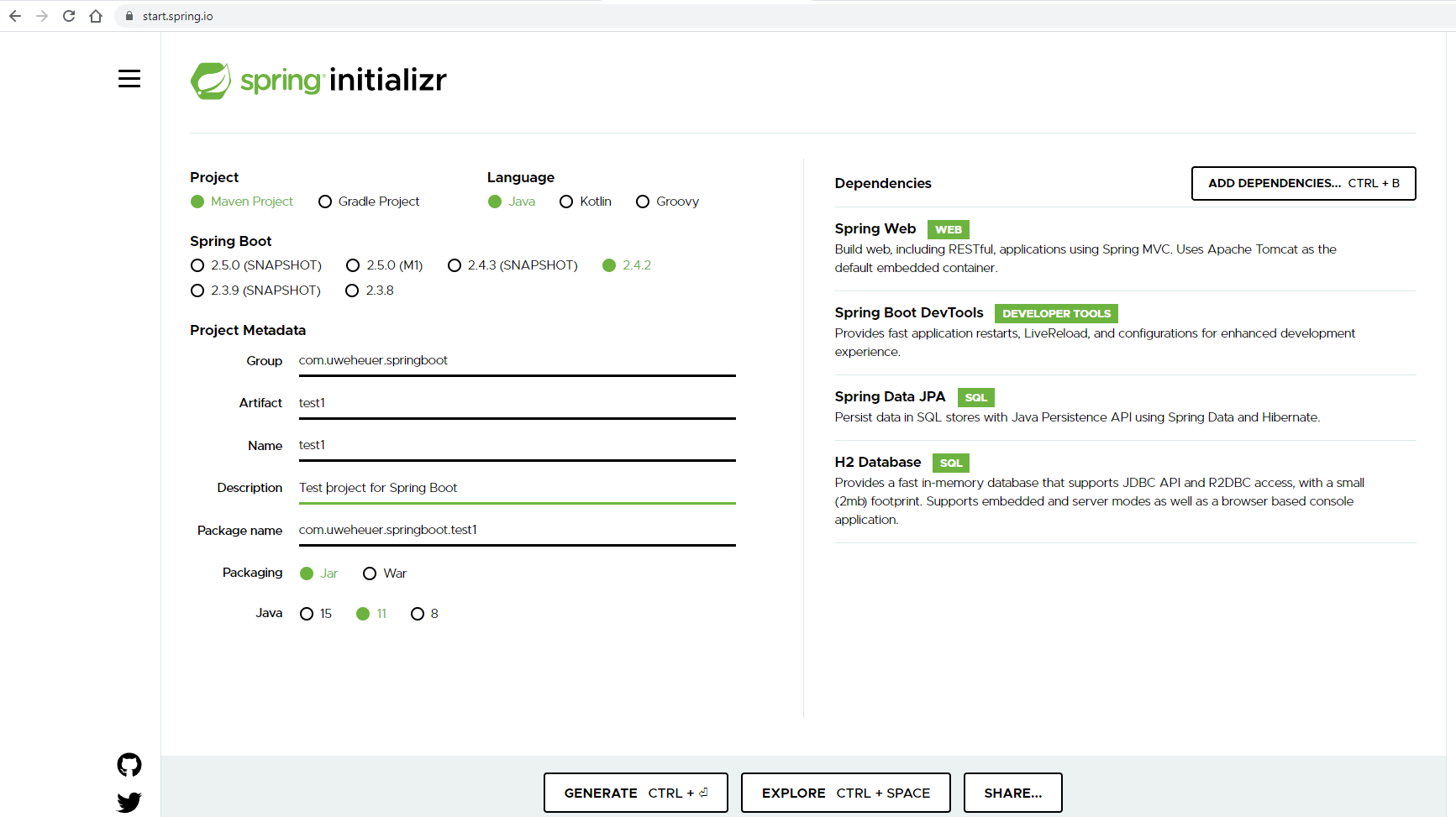Click the browser reload icon
This screenshot has width=1456, height=817.
click(69, 16)
